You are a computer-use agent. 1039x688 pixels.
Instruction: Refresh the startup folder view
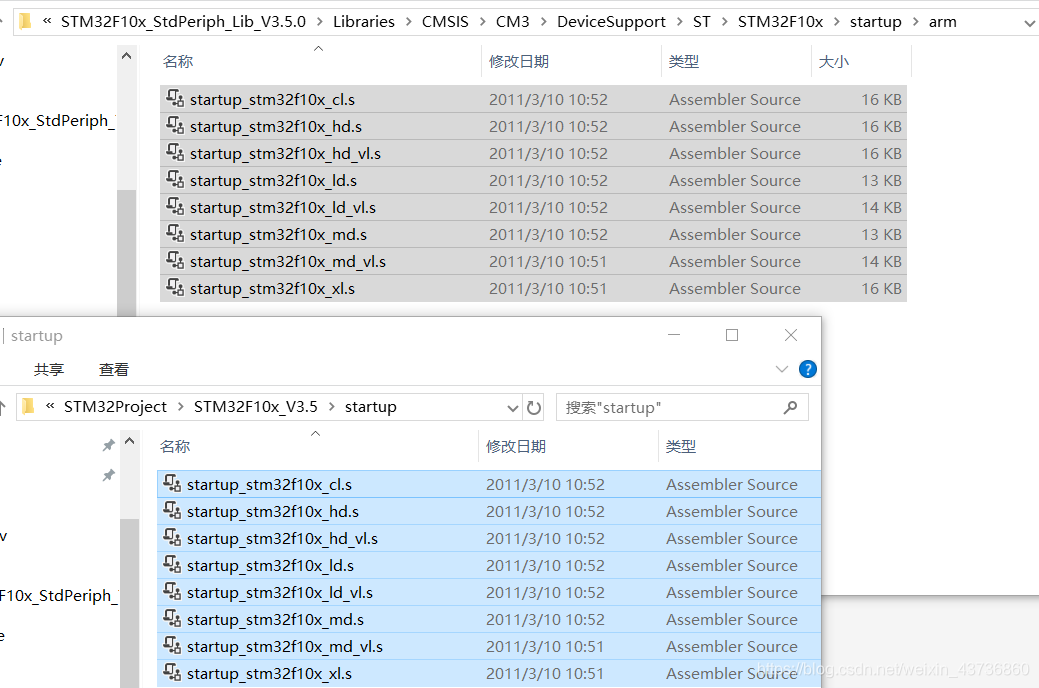pyautogui.click(x=534, y=408)
